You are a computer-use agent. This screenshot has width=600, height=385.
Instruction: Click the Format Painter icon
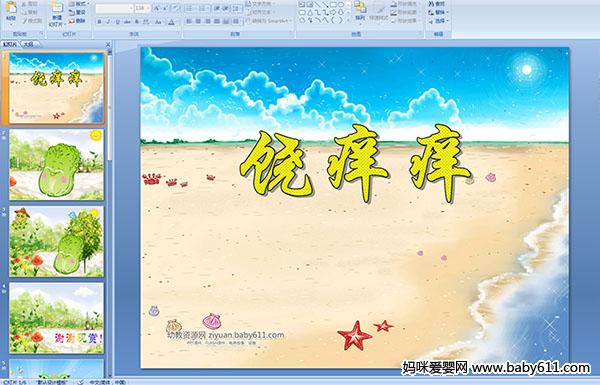point(32,21)
